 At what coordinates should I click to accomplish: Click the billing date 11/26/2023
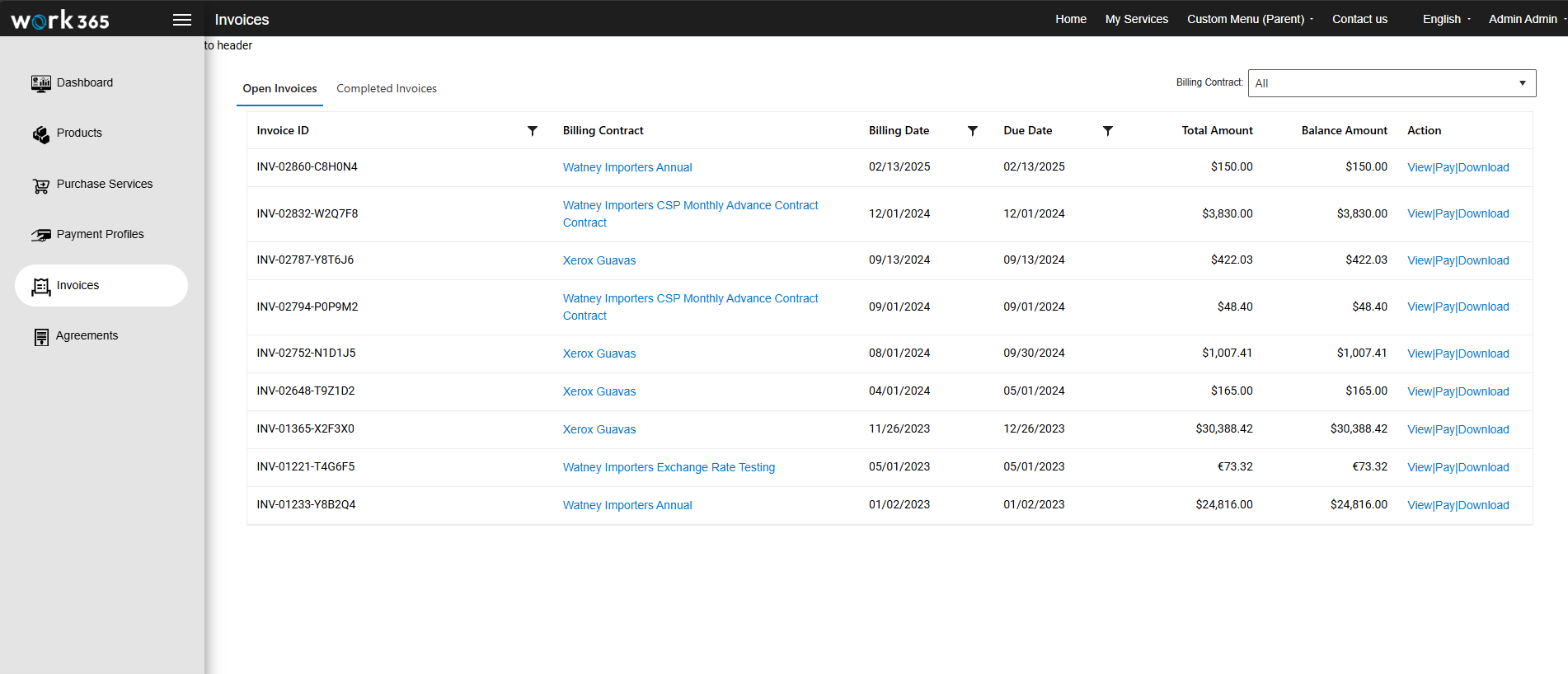[x=899, y=428]
